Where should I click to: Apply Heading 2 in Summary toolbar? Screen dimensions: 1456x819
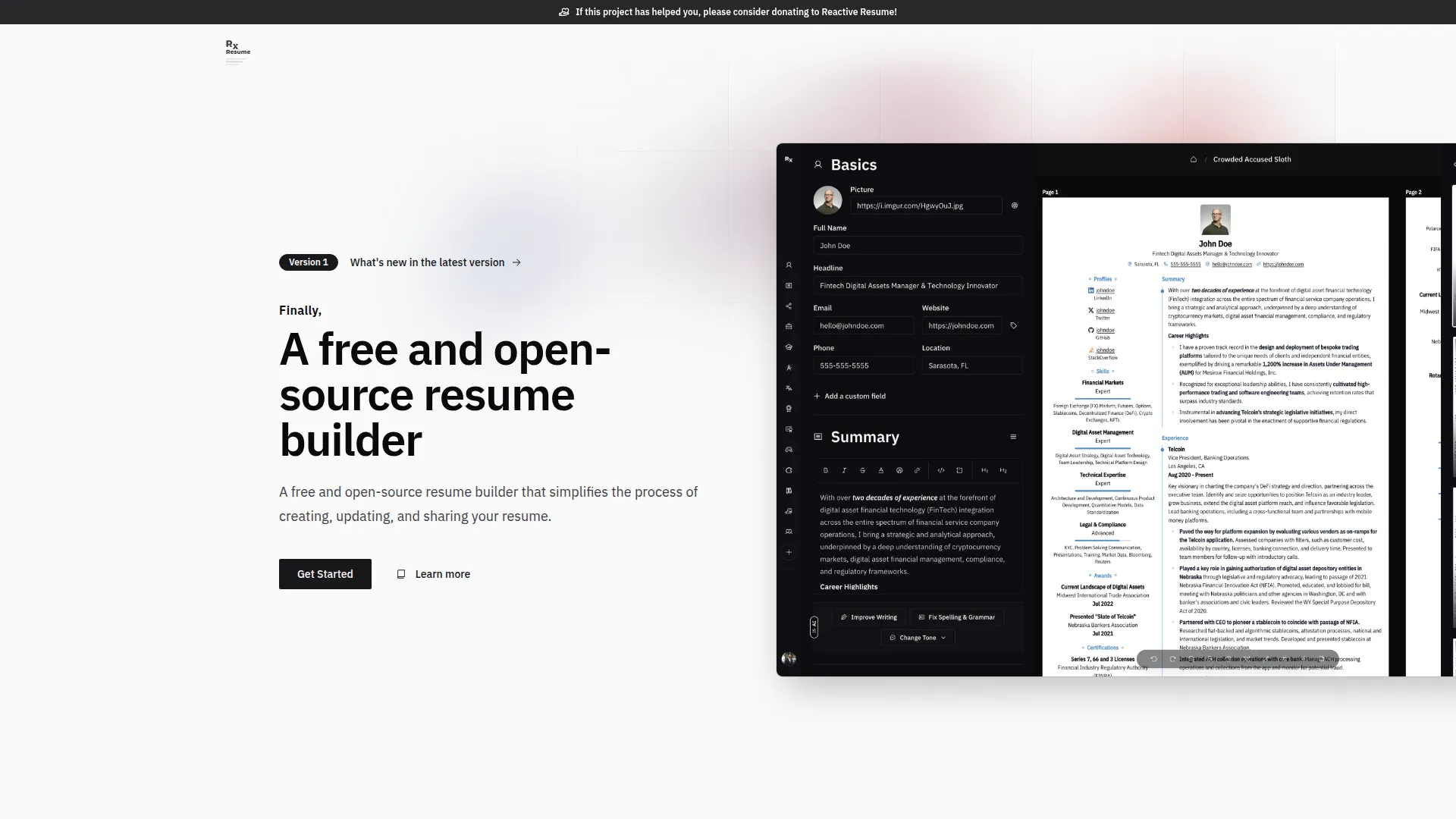[1003, 470]
